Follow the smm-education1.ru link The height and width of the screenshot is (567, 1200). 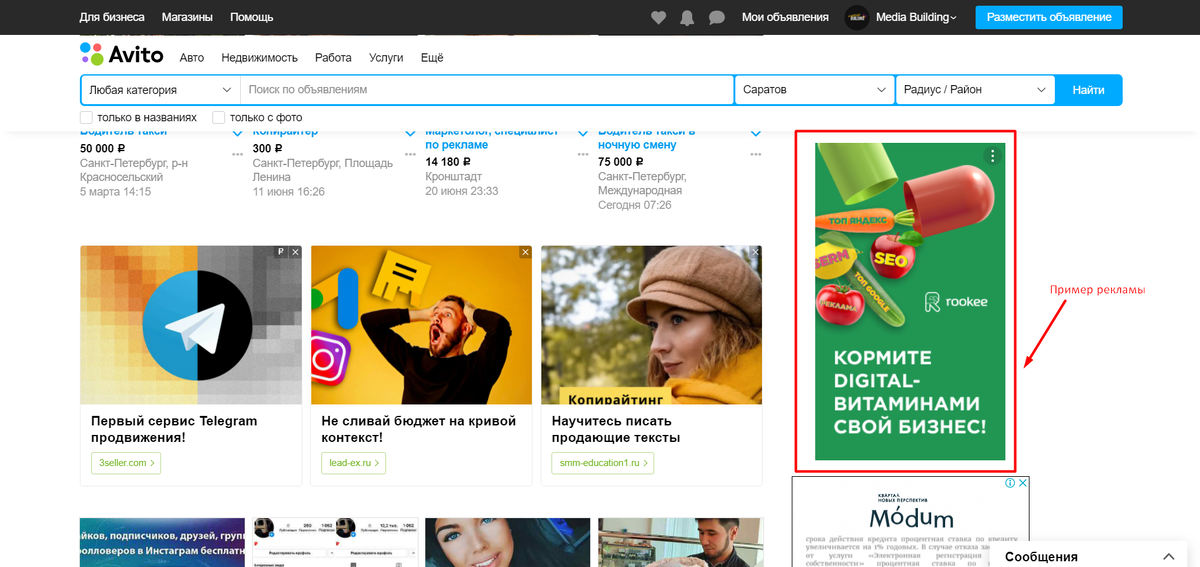pyautogui.click(x=602, y=463)
